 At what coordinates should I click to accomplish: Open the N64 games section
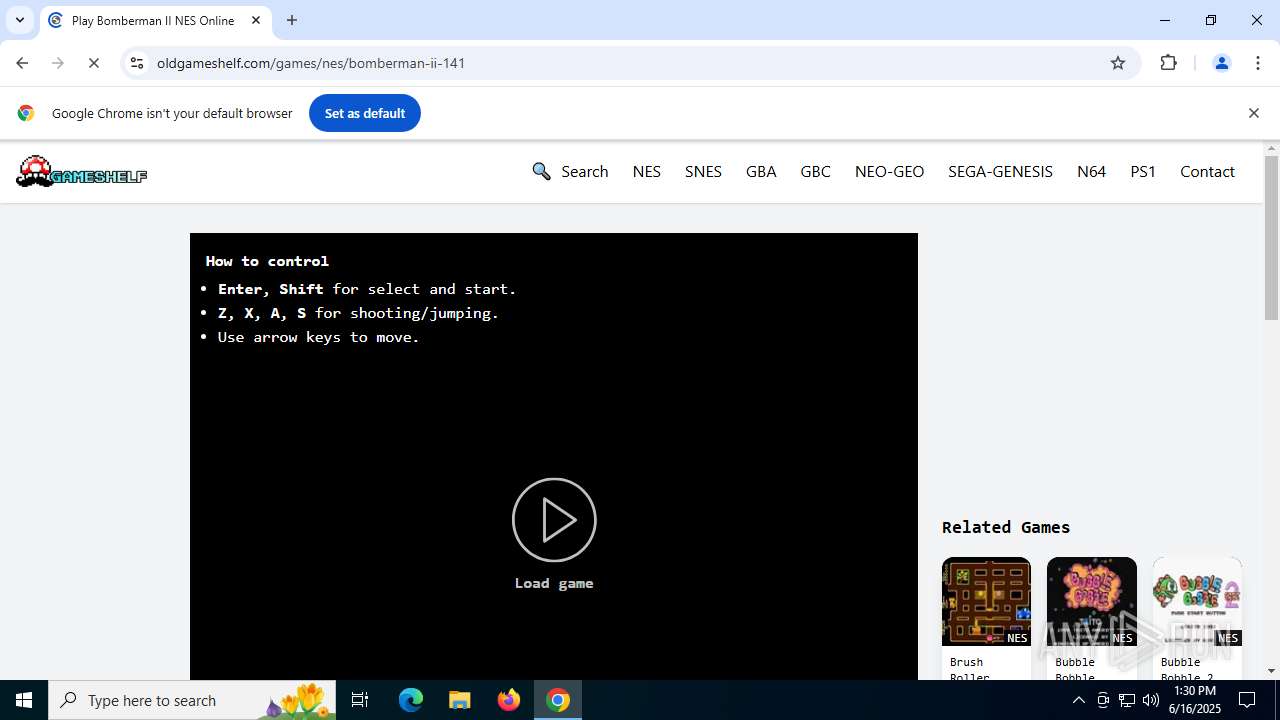tap(1091, 172)
